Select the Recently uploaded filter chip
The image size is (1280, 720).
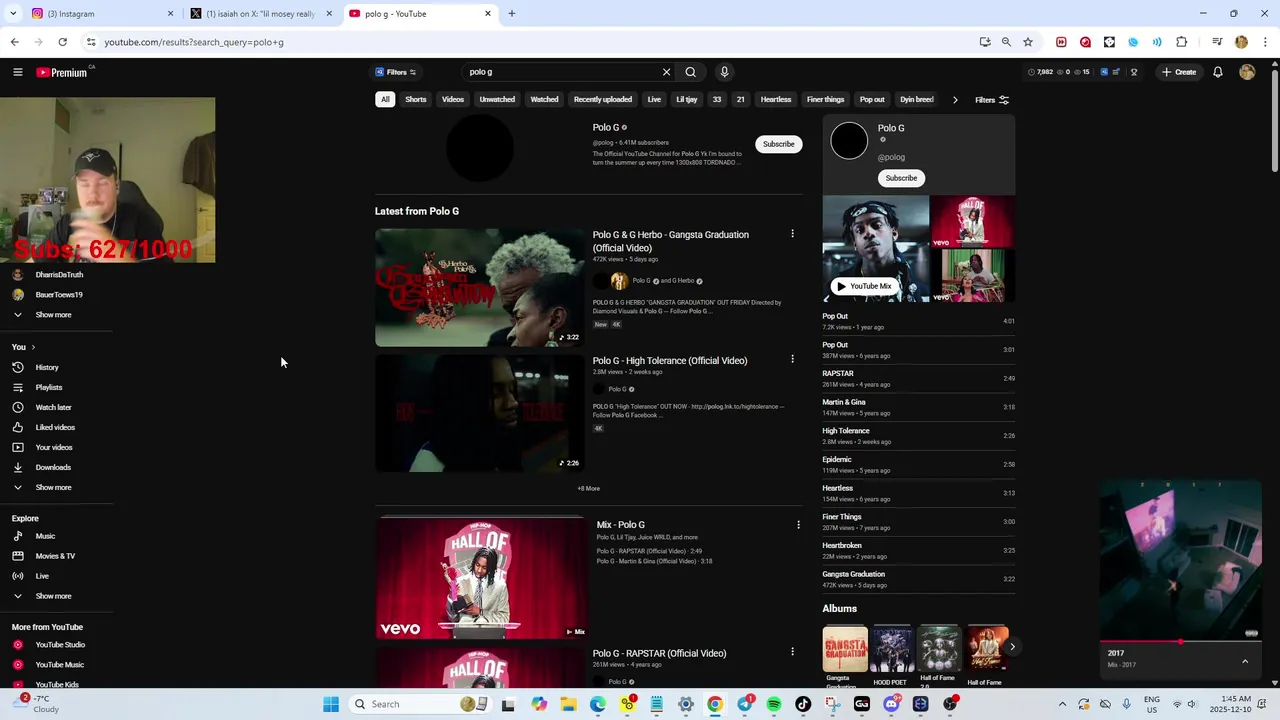click(603, 100)
